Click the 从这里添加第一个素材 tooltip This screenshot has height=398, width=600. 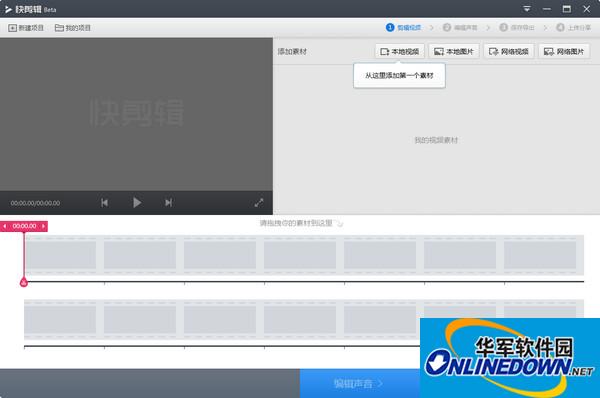pos(399,75)
